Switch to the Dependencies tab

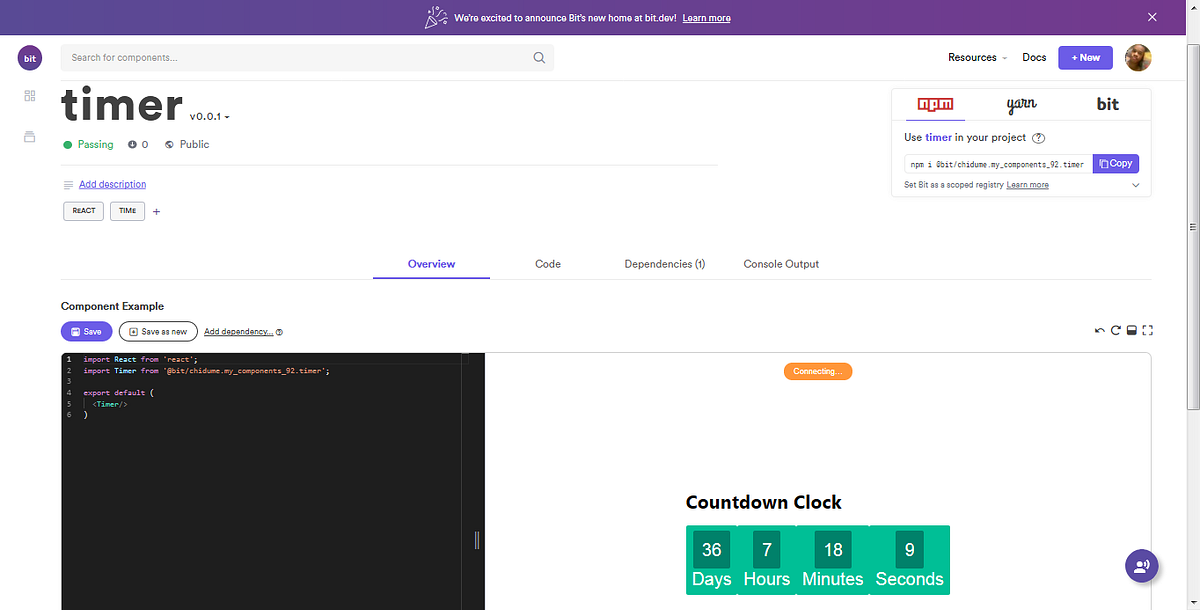[x=664, y=264]
